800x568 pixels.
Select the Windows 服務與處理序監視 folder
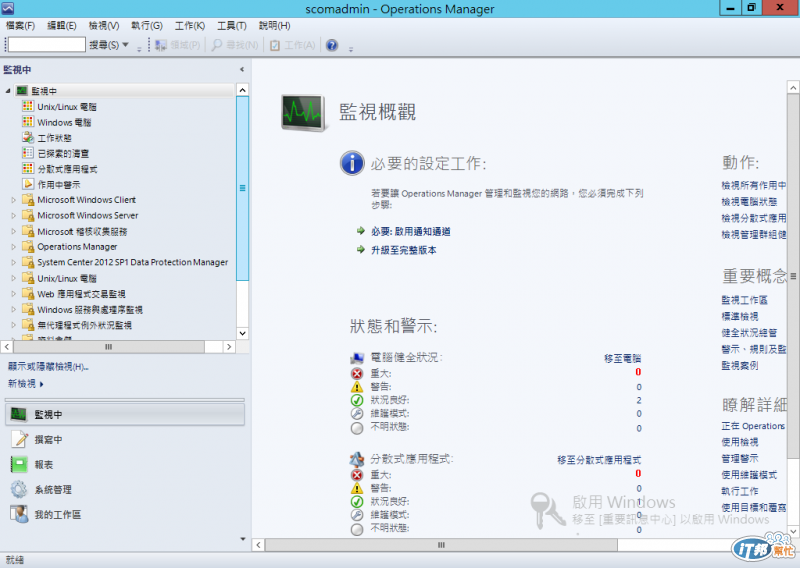pyautogui.click(x=90, y=310)
